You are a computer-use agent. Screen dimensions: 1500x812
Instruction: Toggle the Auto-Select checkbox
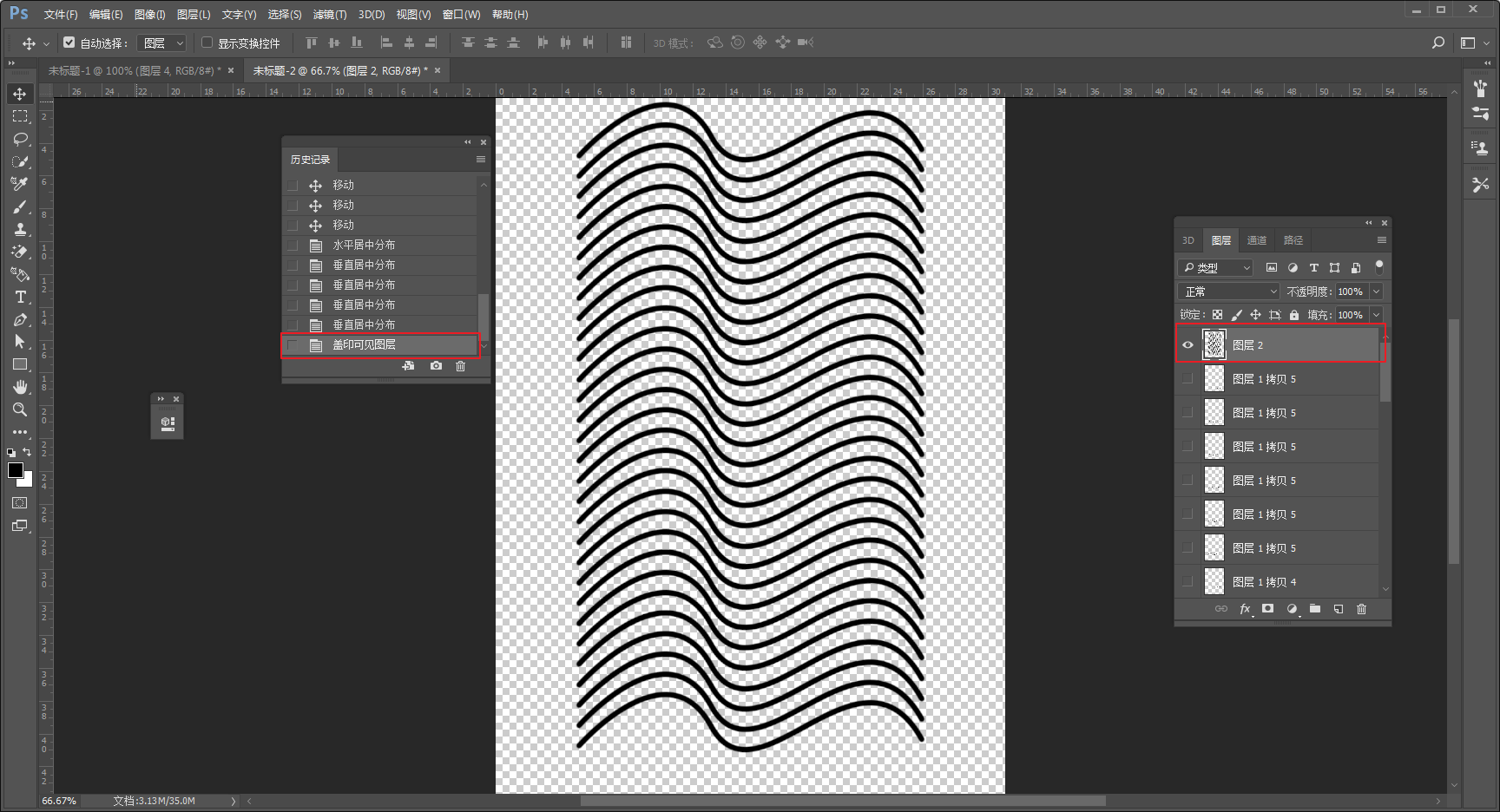click(x=69, y=43)
